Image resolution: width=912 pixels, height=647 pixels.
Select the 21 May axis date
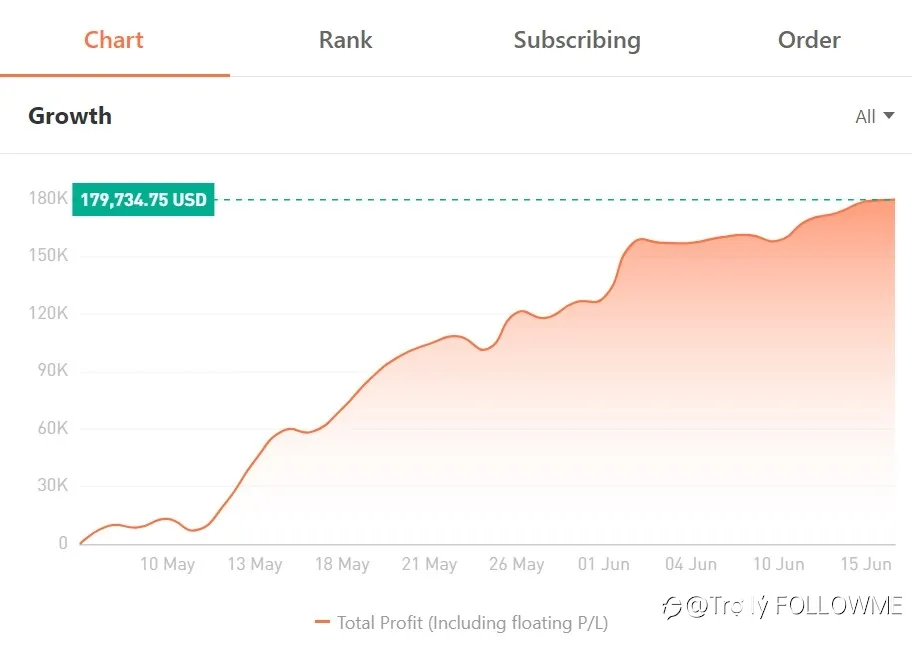pyautogui.click(x=429, y=564)
